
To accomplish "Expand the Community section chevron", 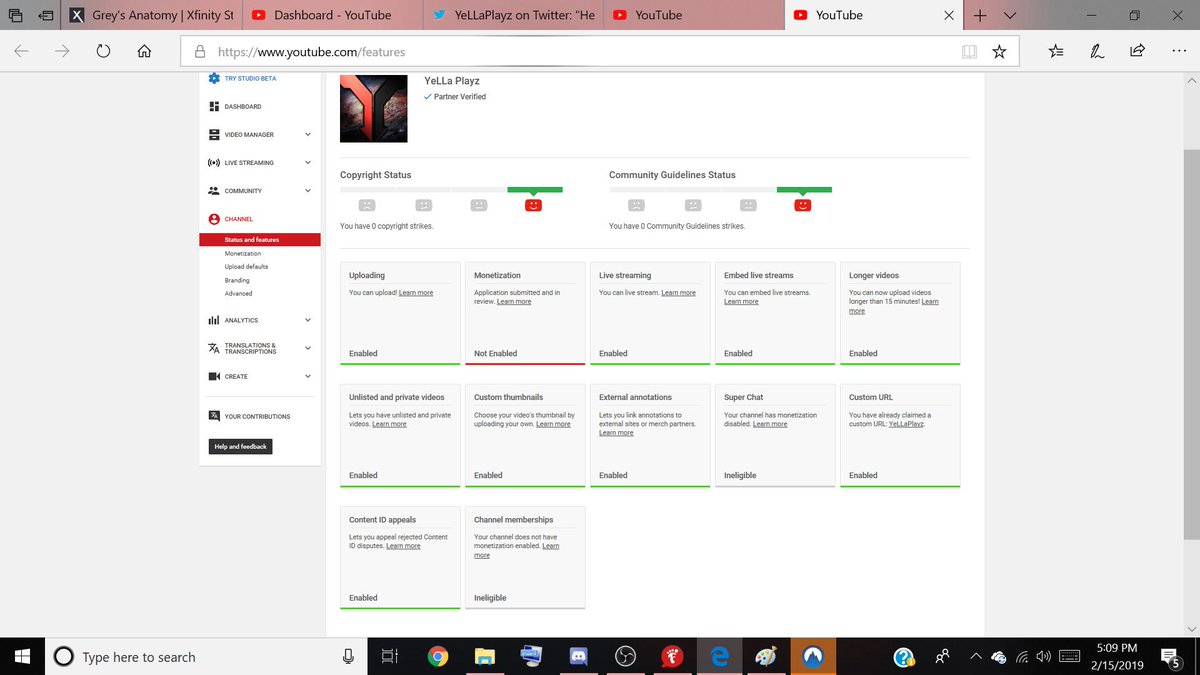I will pyautogui.click(x=308, y=190).
